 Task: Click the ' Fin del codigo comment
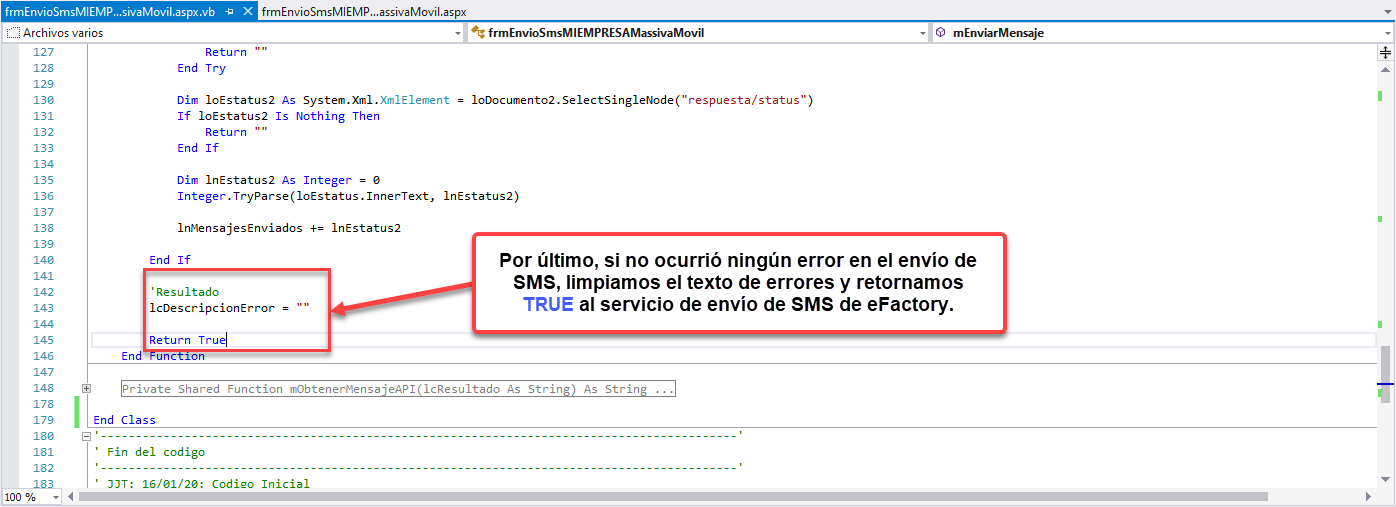tap(149, 452)
